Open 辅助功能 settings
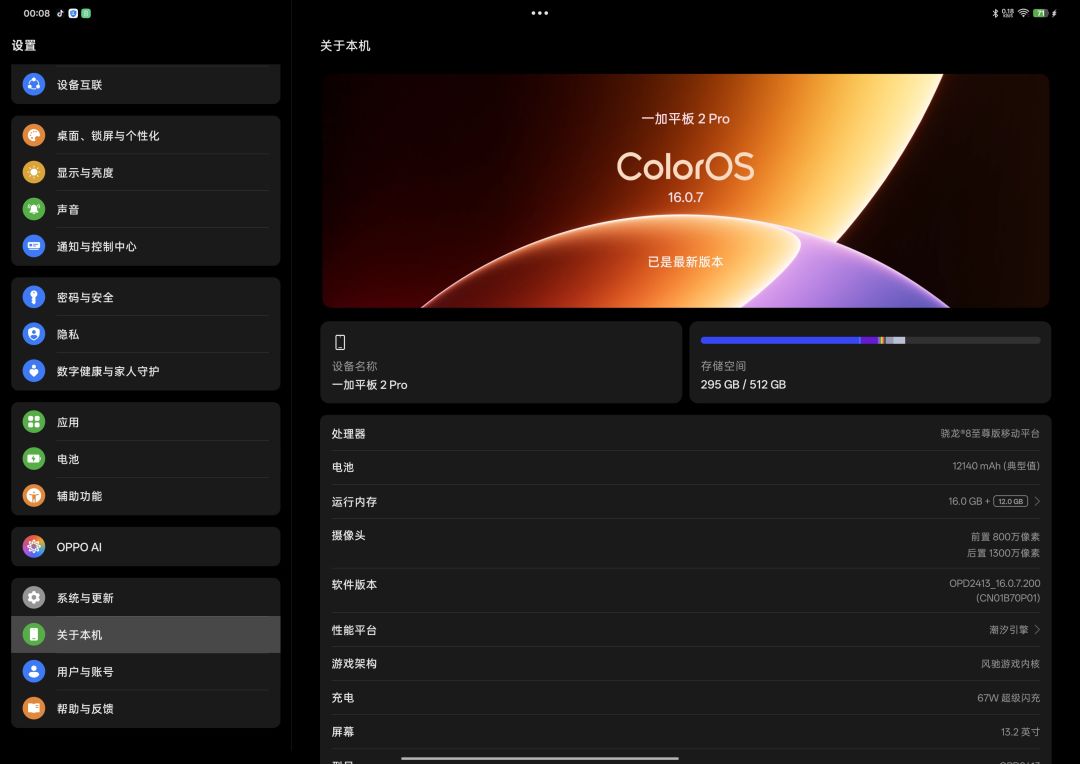 click(x=146, y=495)
